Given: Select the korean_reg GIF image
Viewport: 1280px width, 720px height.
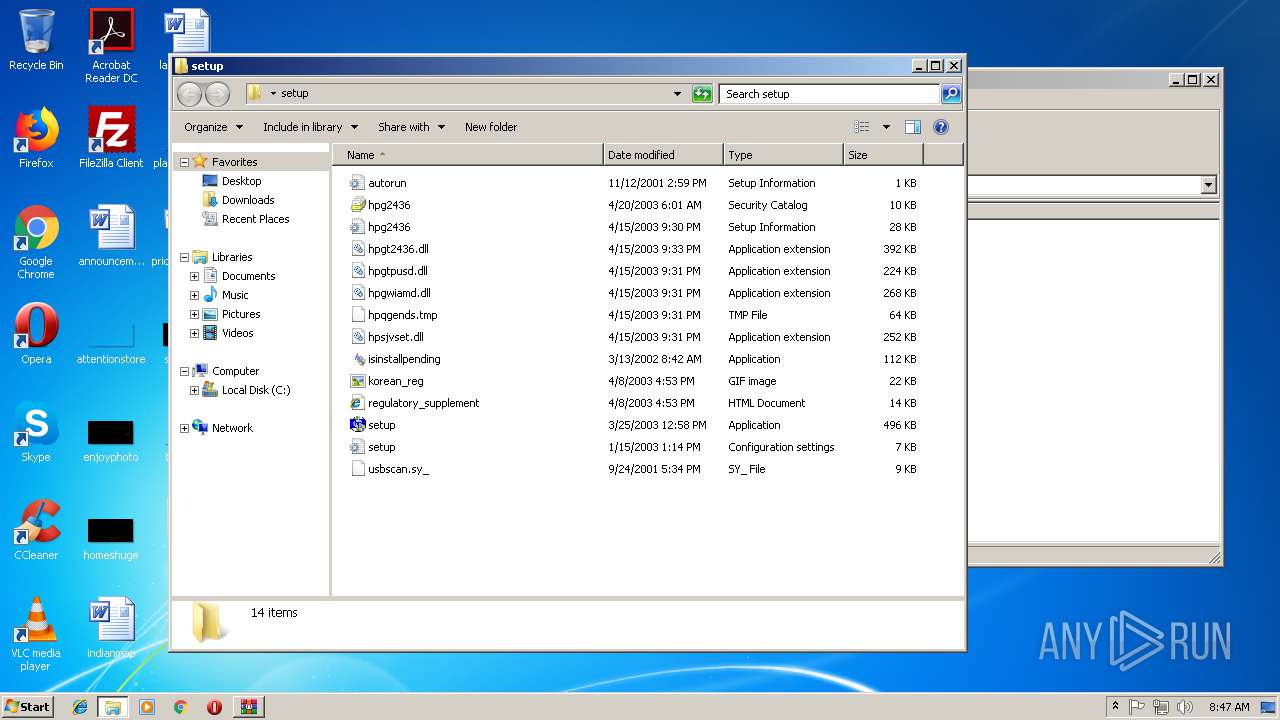Looking at the screenshot, I should [395, 381].
